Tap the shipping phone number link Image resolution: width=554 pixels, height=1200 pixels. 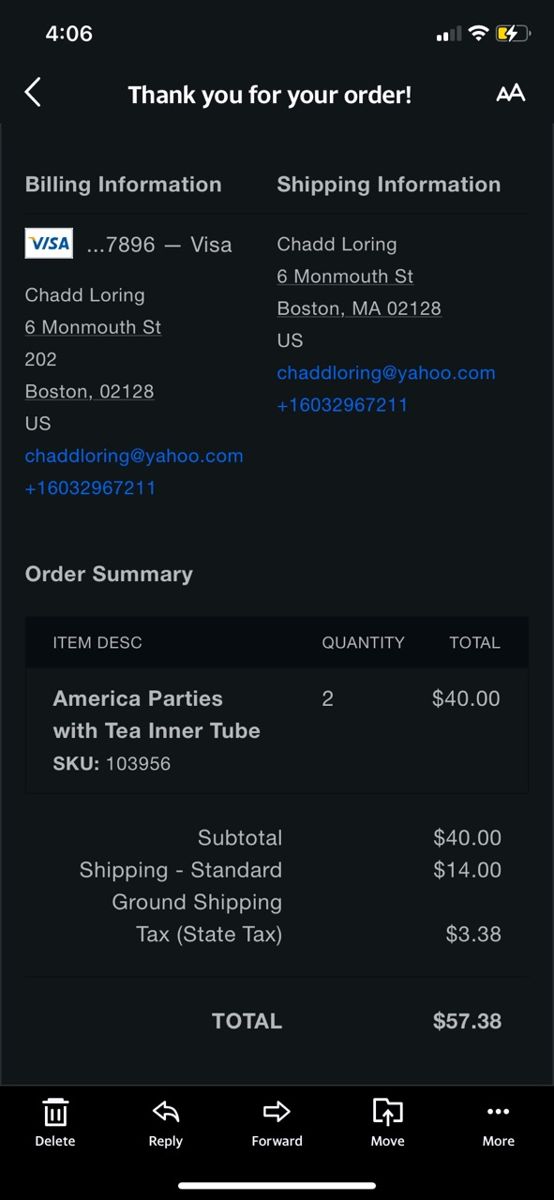click(342, 405)
